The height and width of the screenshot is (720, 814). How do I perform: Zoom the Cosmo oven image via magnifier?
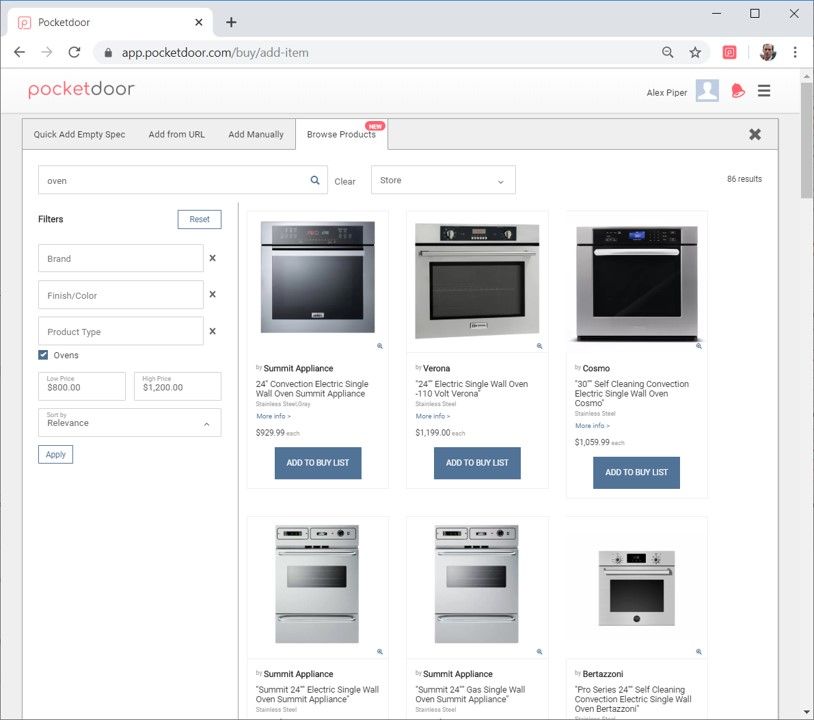[x=699, y=346]
